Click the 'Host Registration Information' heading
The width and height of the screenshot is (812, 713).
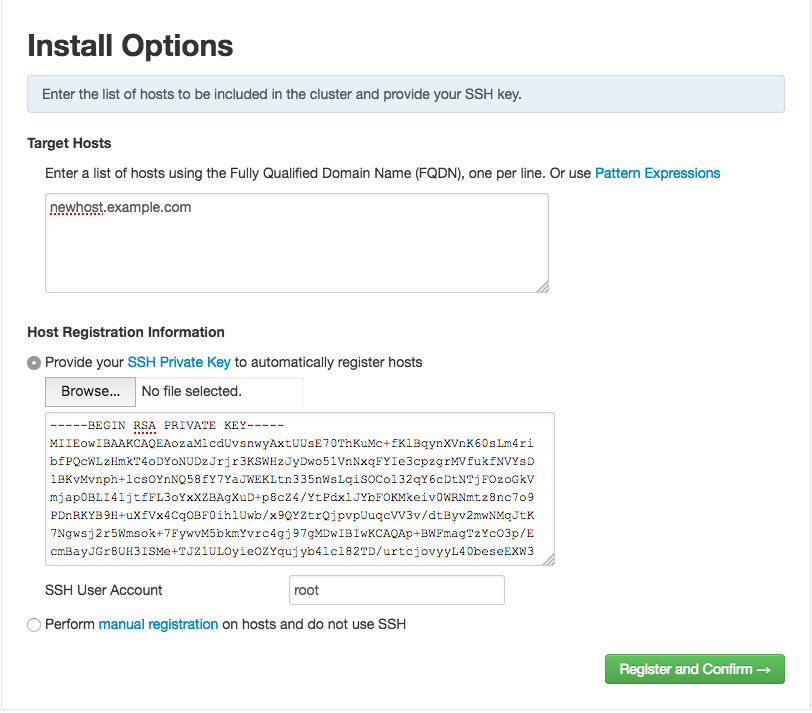126,332
